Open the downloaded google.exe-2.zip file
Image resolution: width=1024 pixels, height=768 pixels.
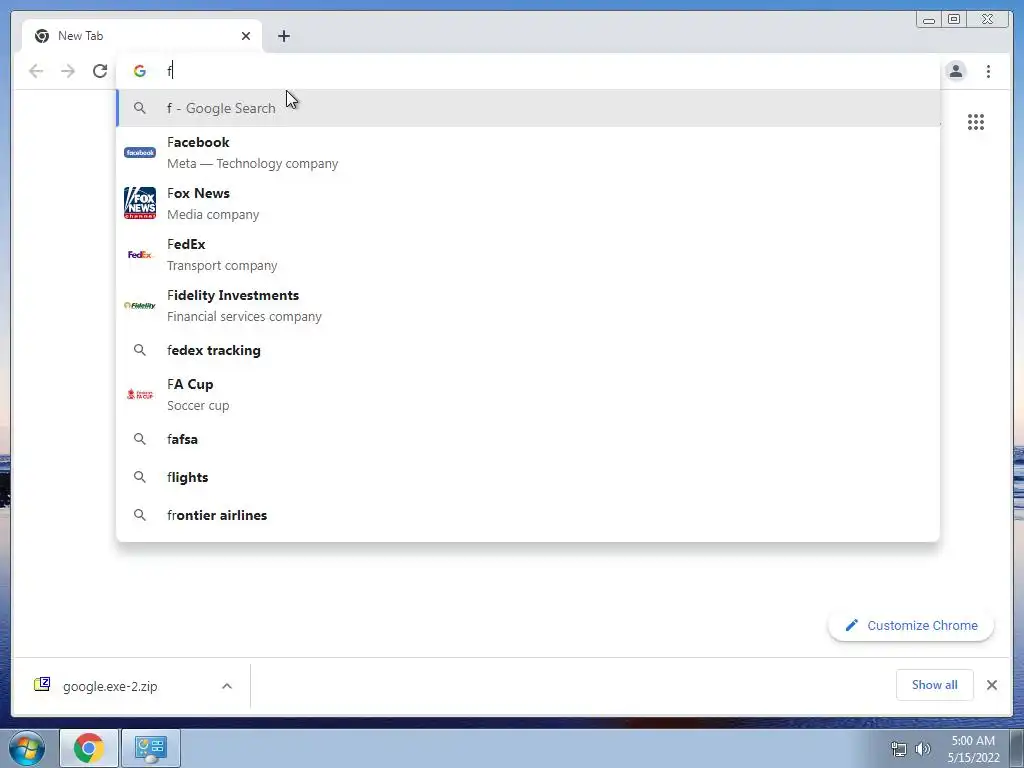(x=110, y=686)
